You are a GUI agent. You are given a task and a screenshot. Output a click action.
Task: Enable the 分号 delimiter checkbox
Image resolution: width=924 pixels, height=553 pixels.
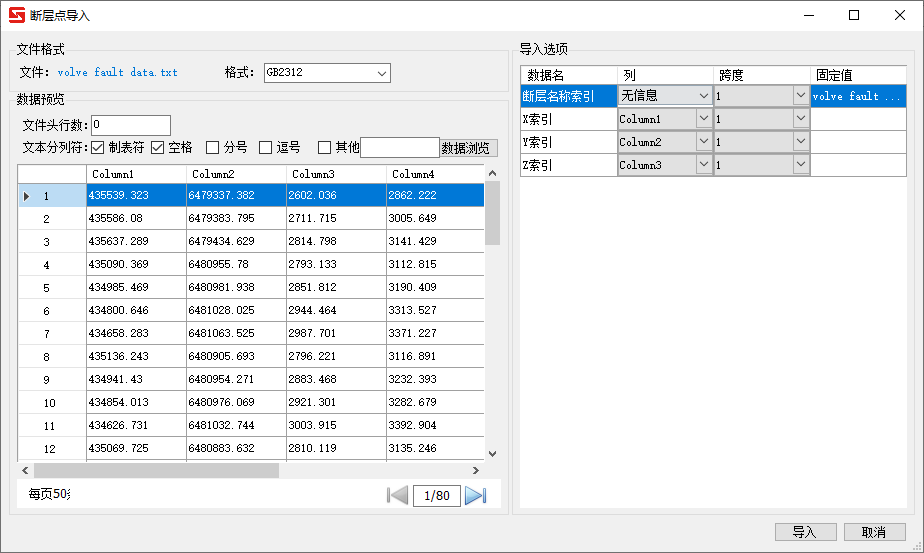[x=213, y=147]
